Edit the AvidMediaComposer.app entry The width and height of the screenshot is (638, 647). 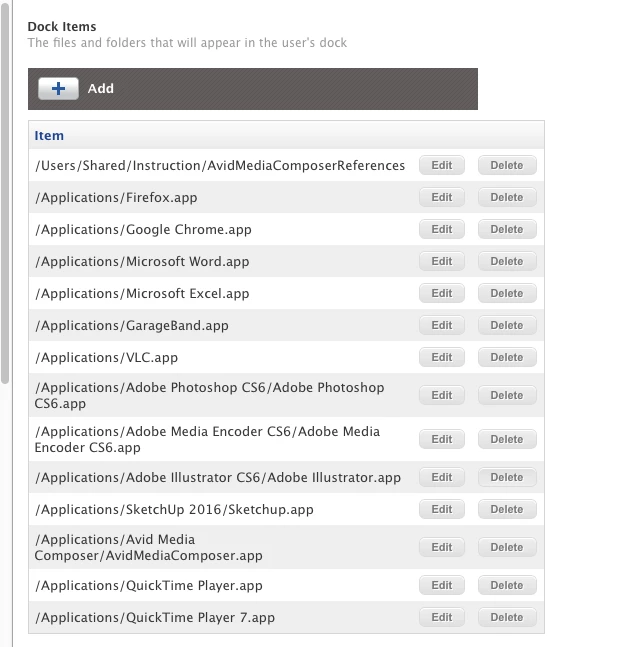[x=442, y=547]
